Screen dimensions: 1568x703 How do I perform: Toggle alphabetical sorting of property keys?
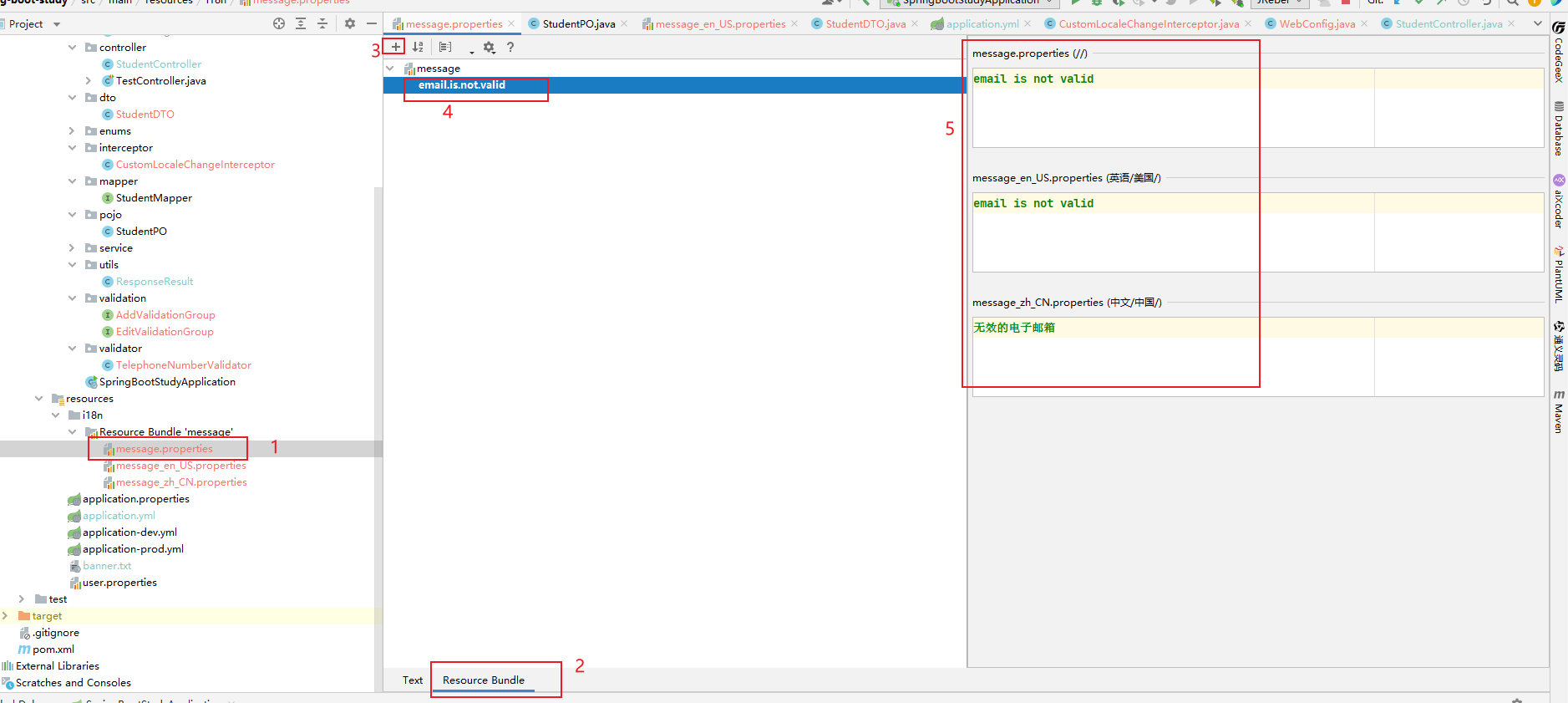[x=418, y=47]
